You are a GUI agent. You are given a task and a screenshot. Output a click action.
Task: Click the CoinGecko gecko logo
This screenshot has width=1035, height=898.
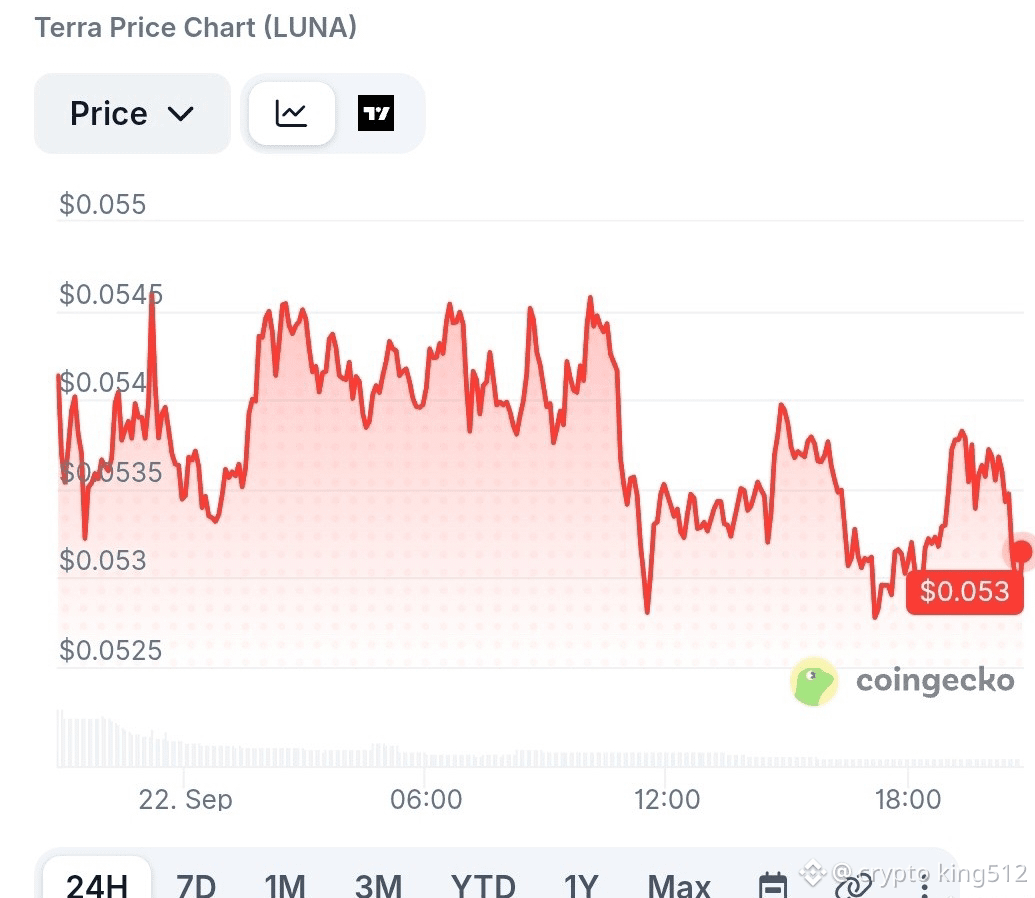[814, 682]
